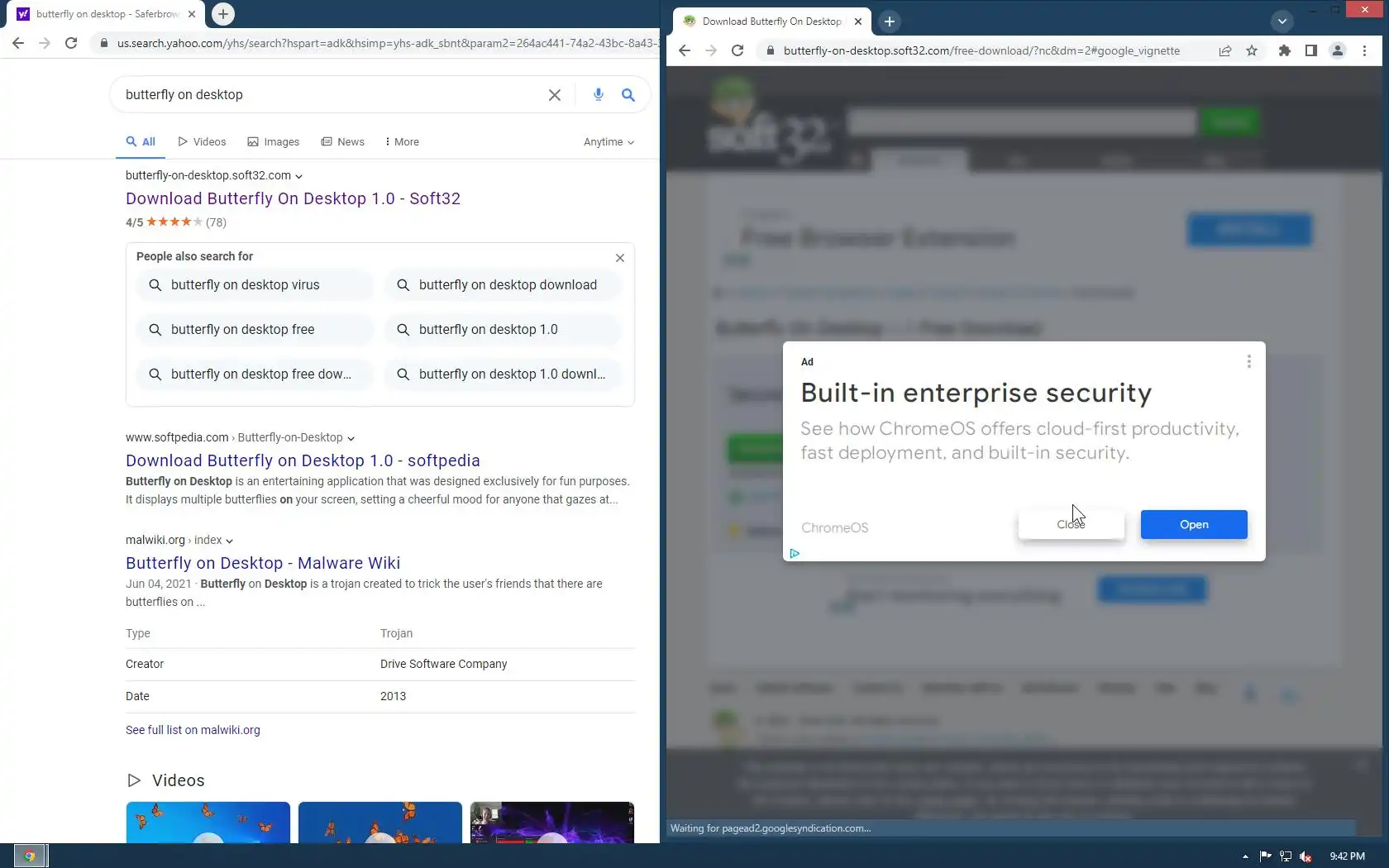
Task: Click the AdChoices triangle icon
Action: 795,553
